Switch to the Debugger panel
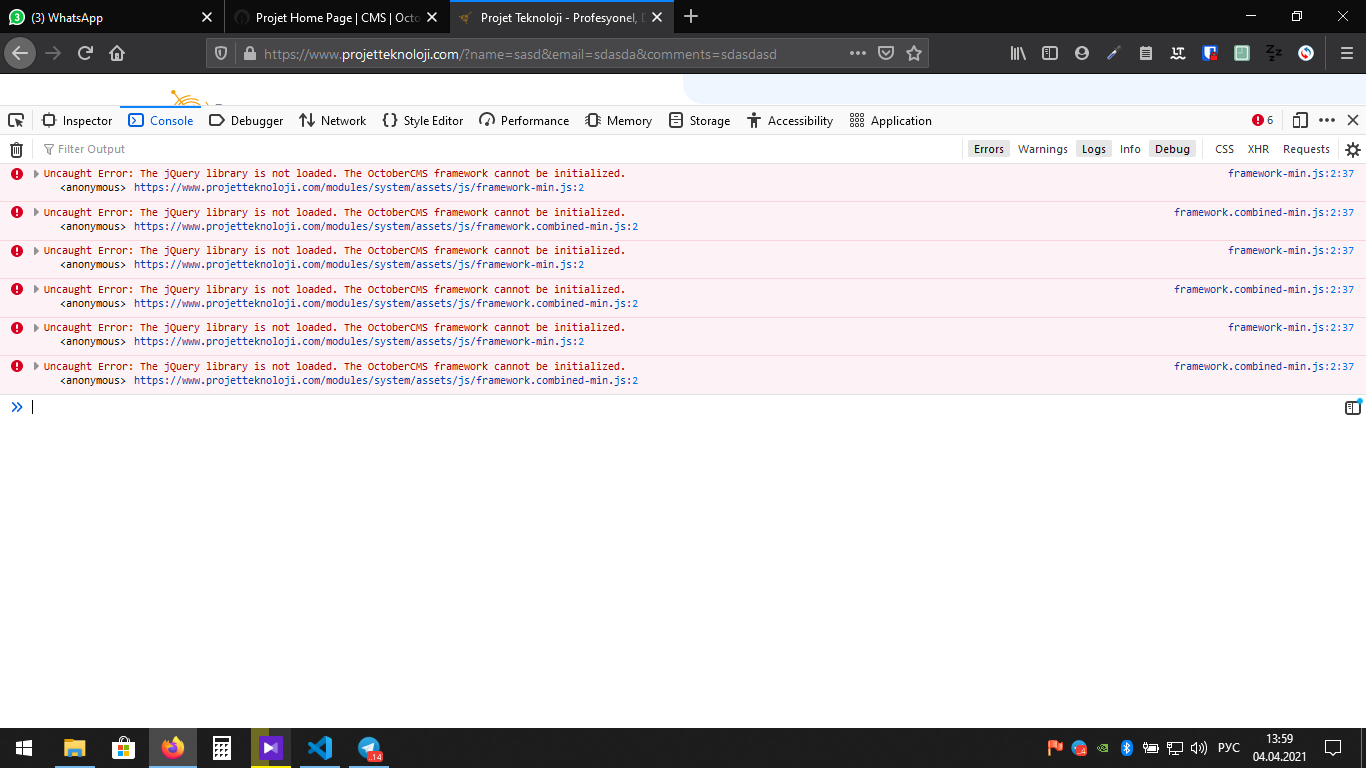This screenshot has height=768, width=1366. tap(246, 120)
